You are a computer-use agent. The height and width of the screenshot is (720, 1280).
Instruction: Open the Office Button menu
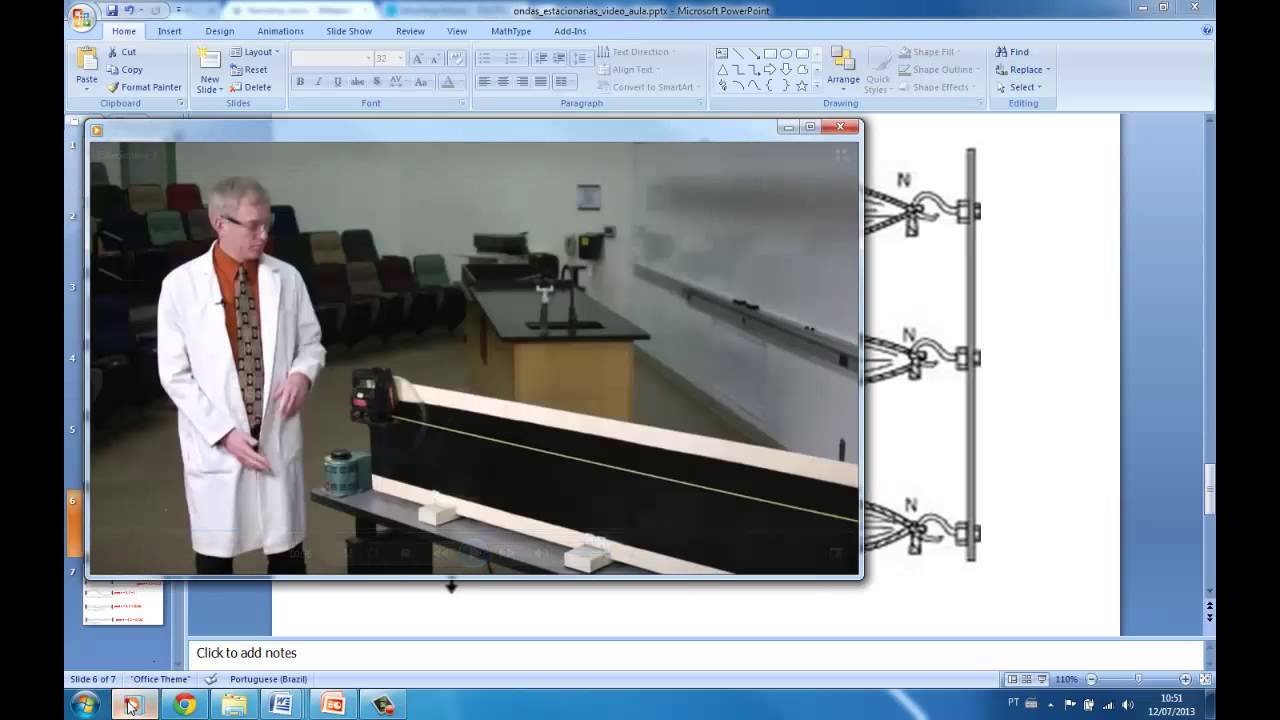(x=82, y=17)
